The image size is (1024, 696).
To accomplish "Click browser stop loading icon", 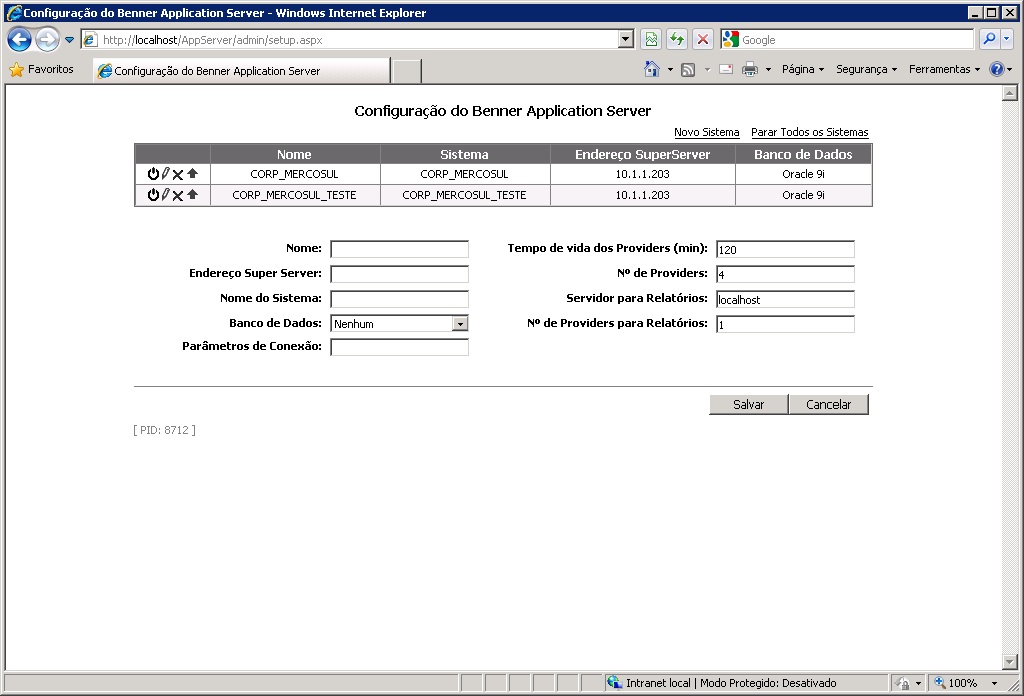I will [x=703, y=40].
